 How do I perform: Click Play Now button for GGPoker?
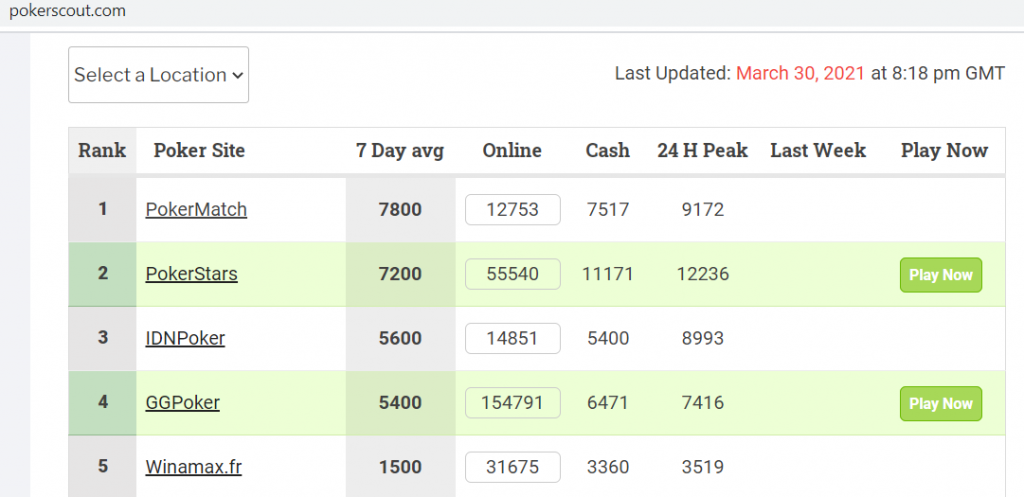[x=941, y=404]
